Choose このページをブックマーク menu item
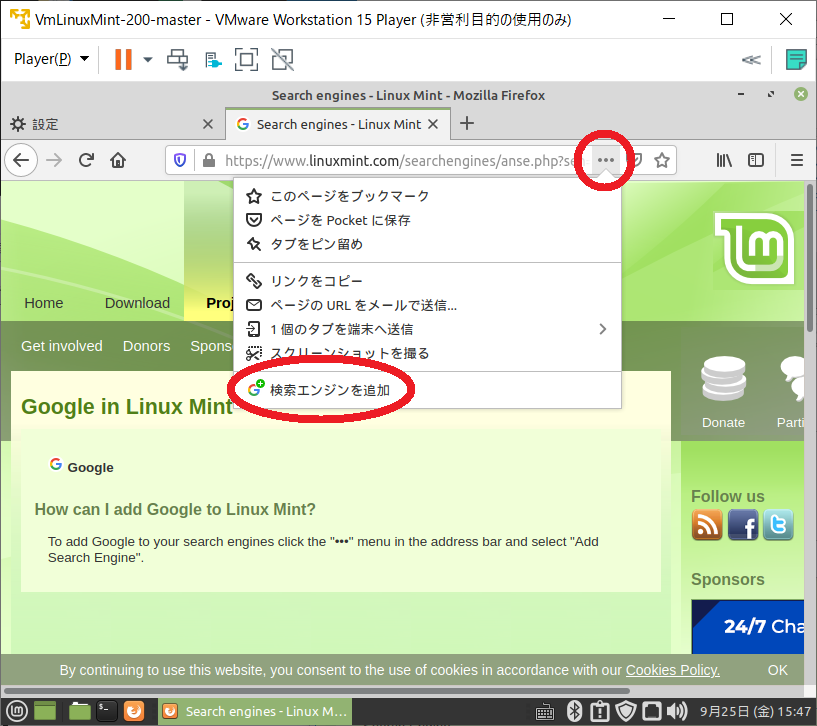 [427, 196]
